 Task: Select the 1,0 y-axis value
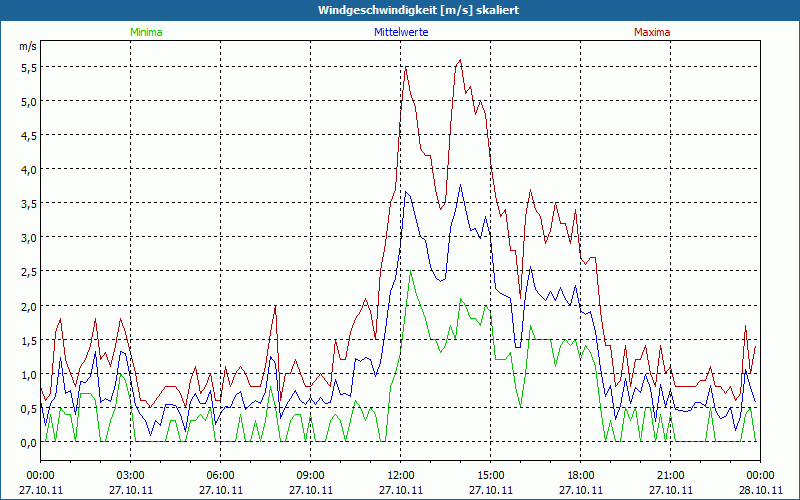[x=29, y=375]
